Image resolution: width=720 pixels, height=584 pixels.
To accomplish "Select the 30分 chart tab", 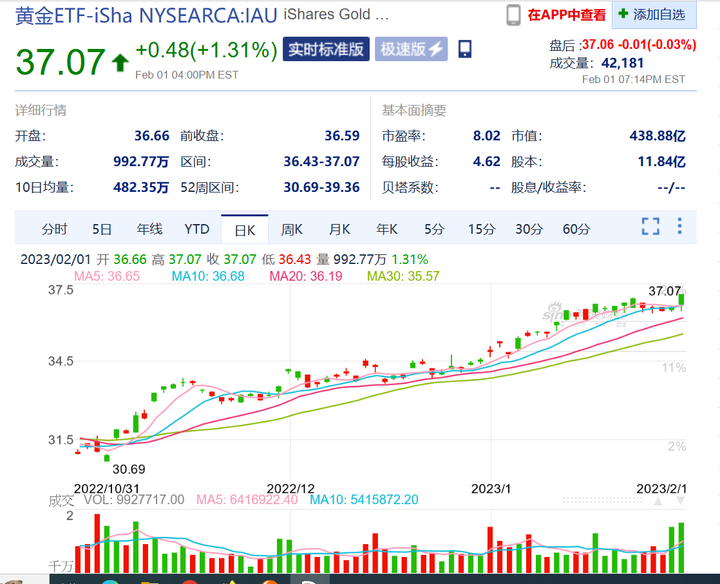I will click(x=529, y=229).
